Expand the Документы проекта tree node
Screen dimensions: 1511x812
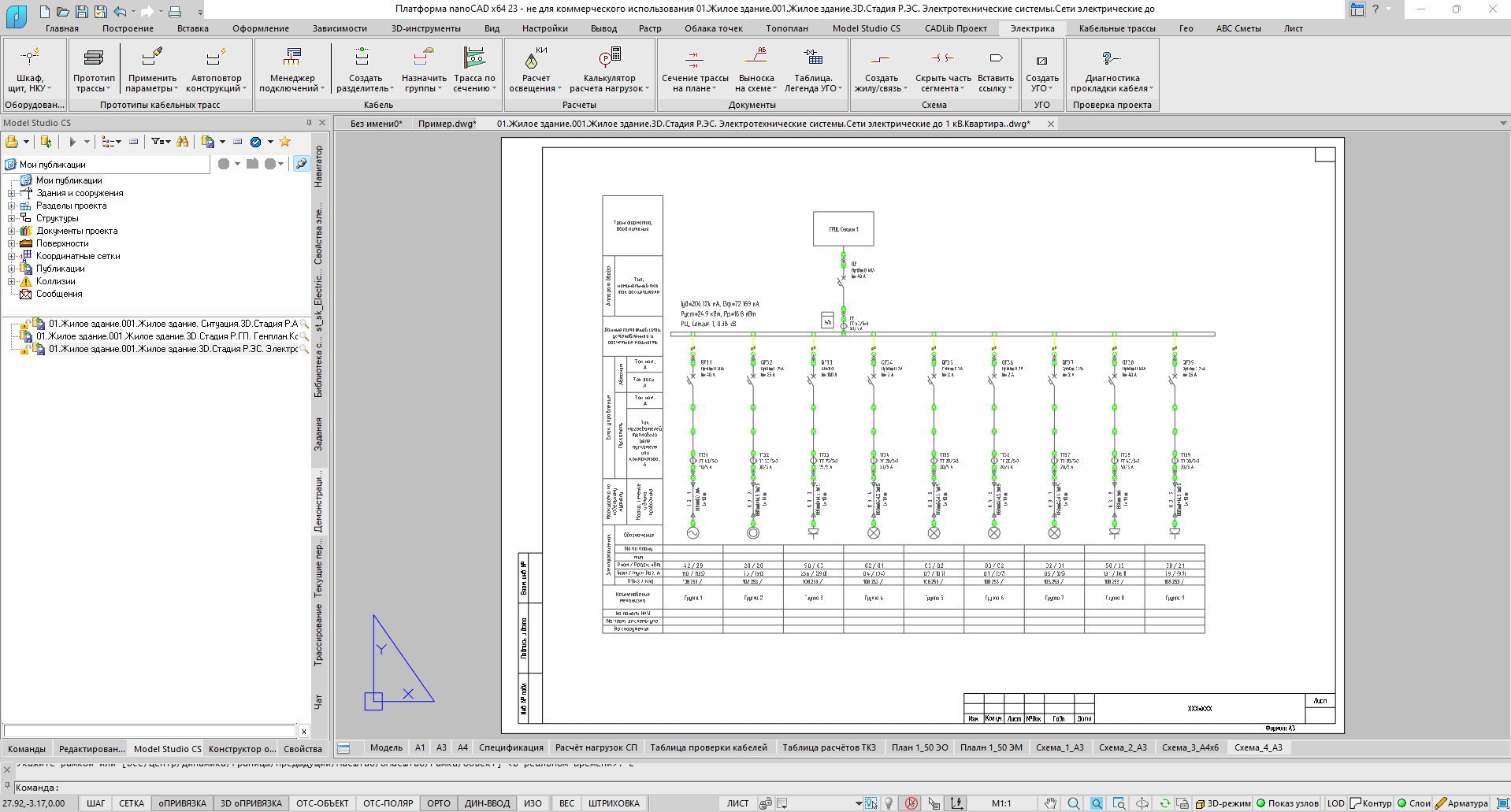pyautogui.click(x=12, y=231)
